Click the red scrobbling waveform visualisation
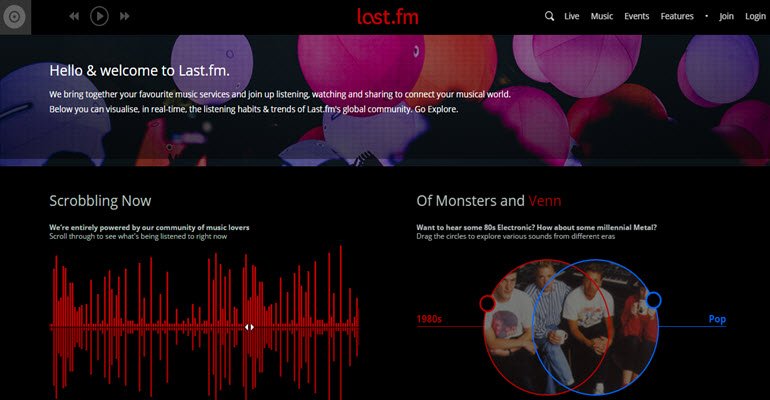Screen dimensions: 770x400 click(x=204, y=324)
